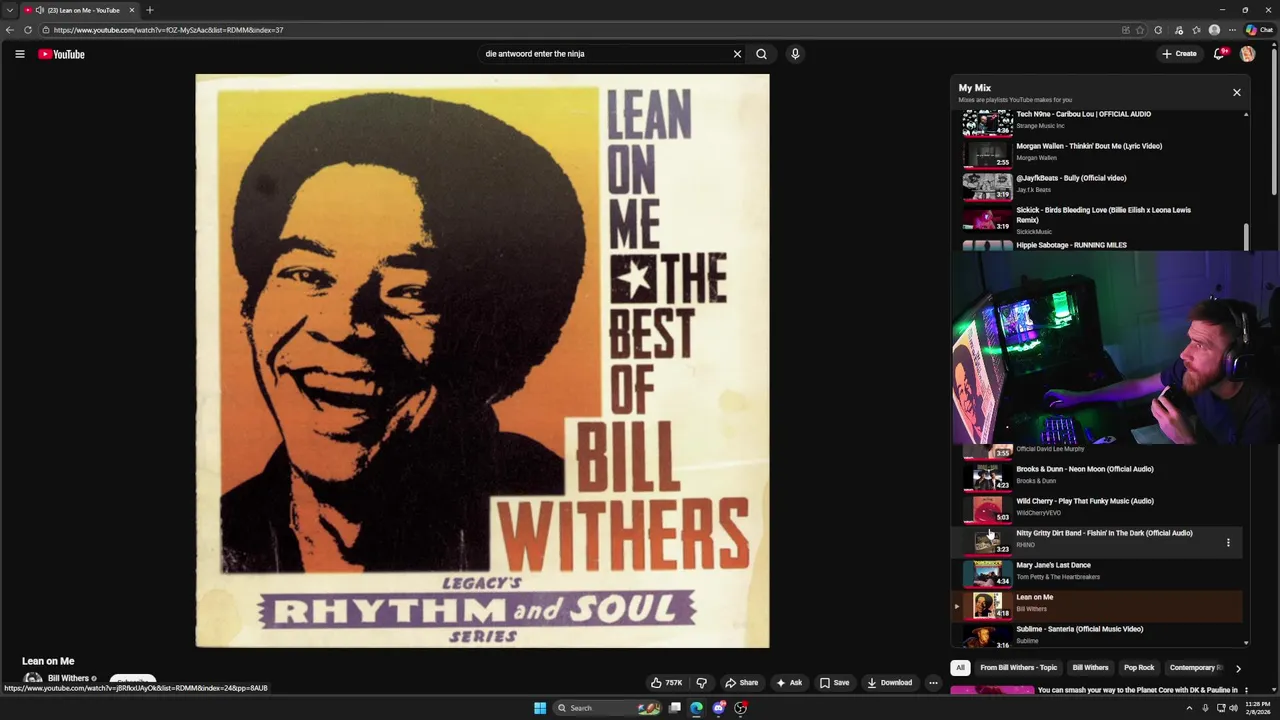The image size is (1280, 720).
Task: Open a new browser tab
Action: (x=150, y=10)
